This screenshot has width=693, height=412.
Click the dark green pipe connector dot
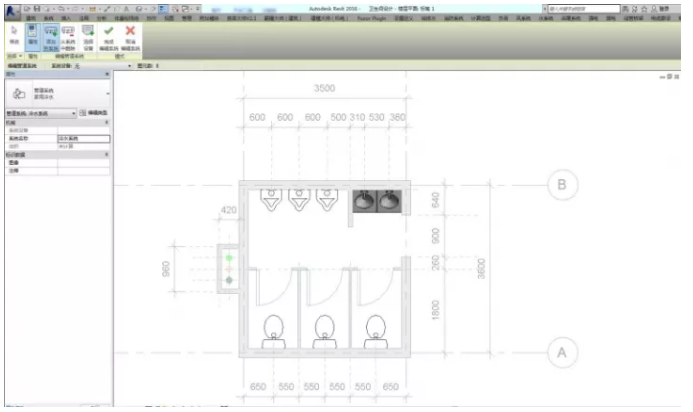pyautogui.click(x=229, y=280)
